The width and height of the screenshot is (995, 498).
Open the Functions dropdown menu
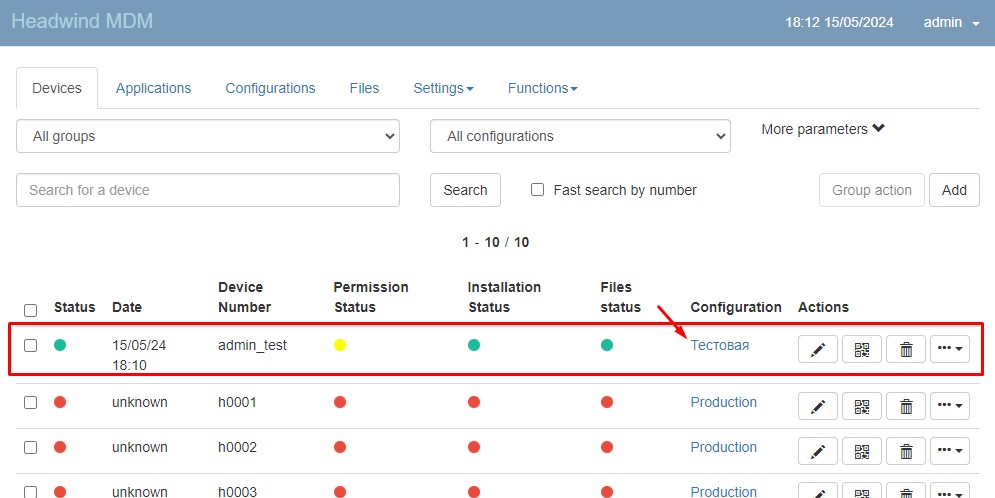pos(543,88)
